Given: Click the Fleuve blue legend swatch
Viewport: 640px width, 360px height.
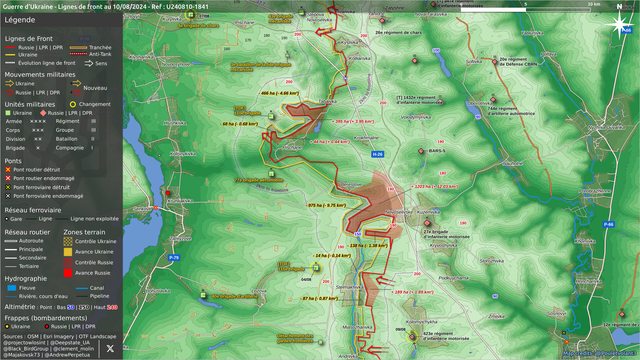Looking at the screenshot, I should coord(12,288).
